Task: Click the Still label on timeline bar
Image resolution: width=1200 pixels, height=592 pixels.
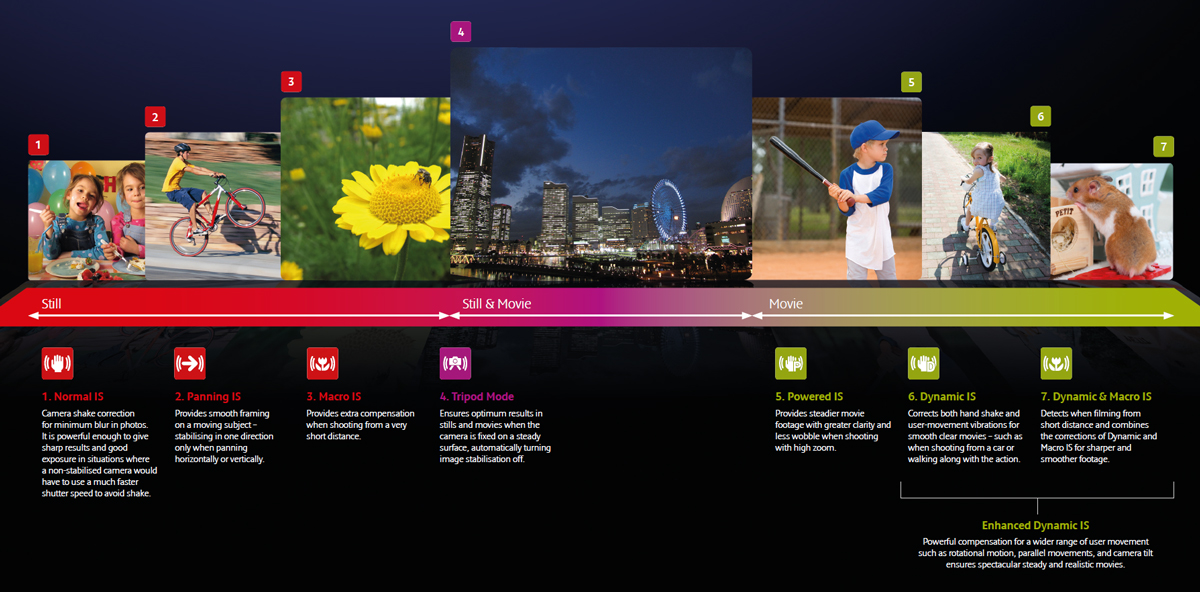Action: (x=52, y=303)
